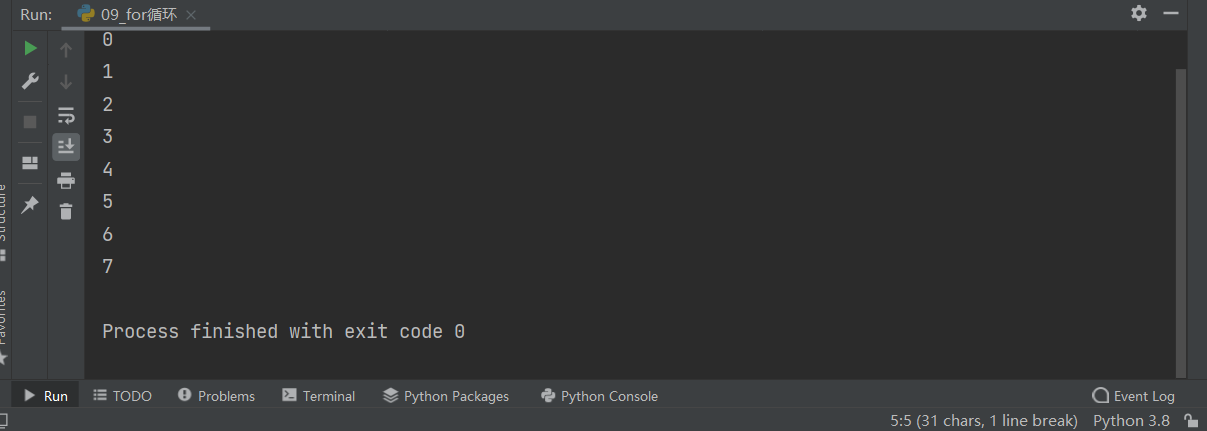Click the restore layout icon

pyautogui.click(x=30, y=162)
